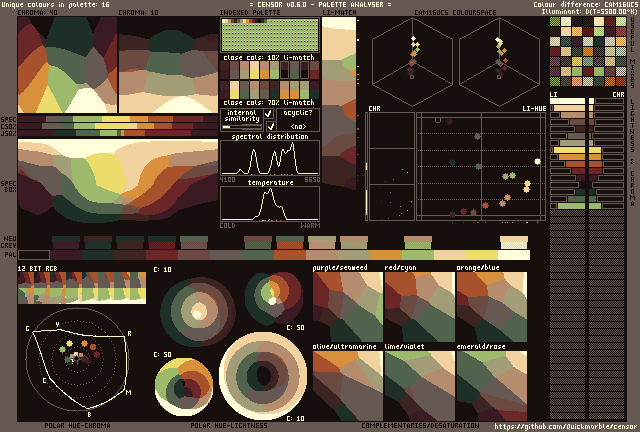Click the 'POLAR HUE-CHROMA' footer label
This screenshot has width=640, height=432.
tap(78, 425)
